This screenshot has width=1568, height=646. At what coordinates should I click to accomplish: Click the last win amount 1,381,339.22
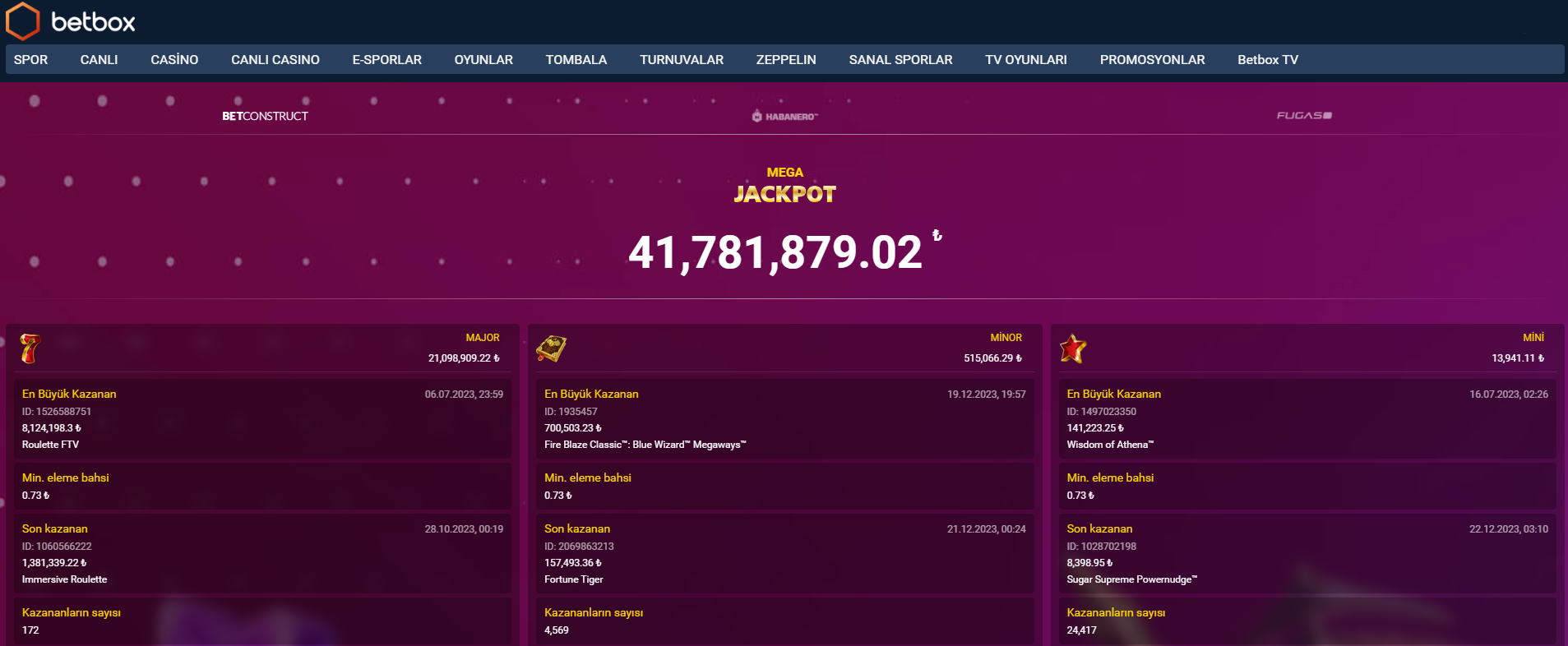[53, 563]
